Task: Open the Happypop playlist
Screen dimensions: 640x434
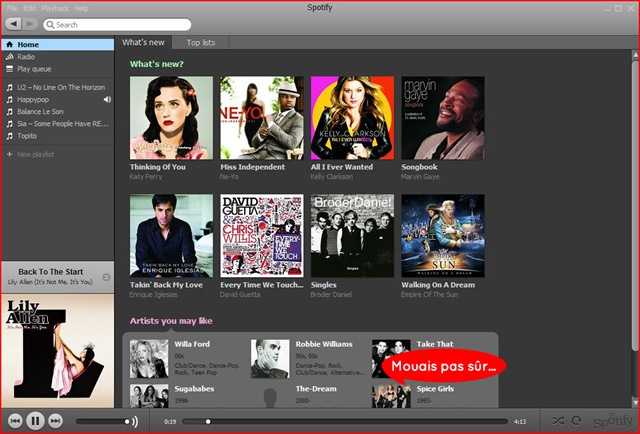Action: pos(58,100)
